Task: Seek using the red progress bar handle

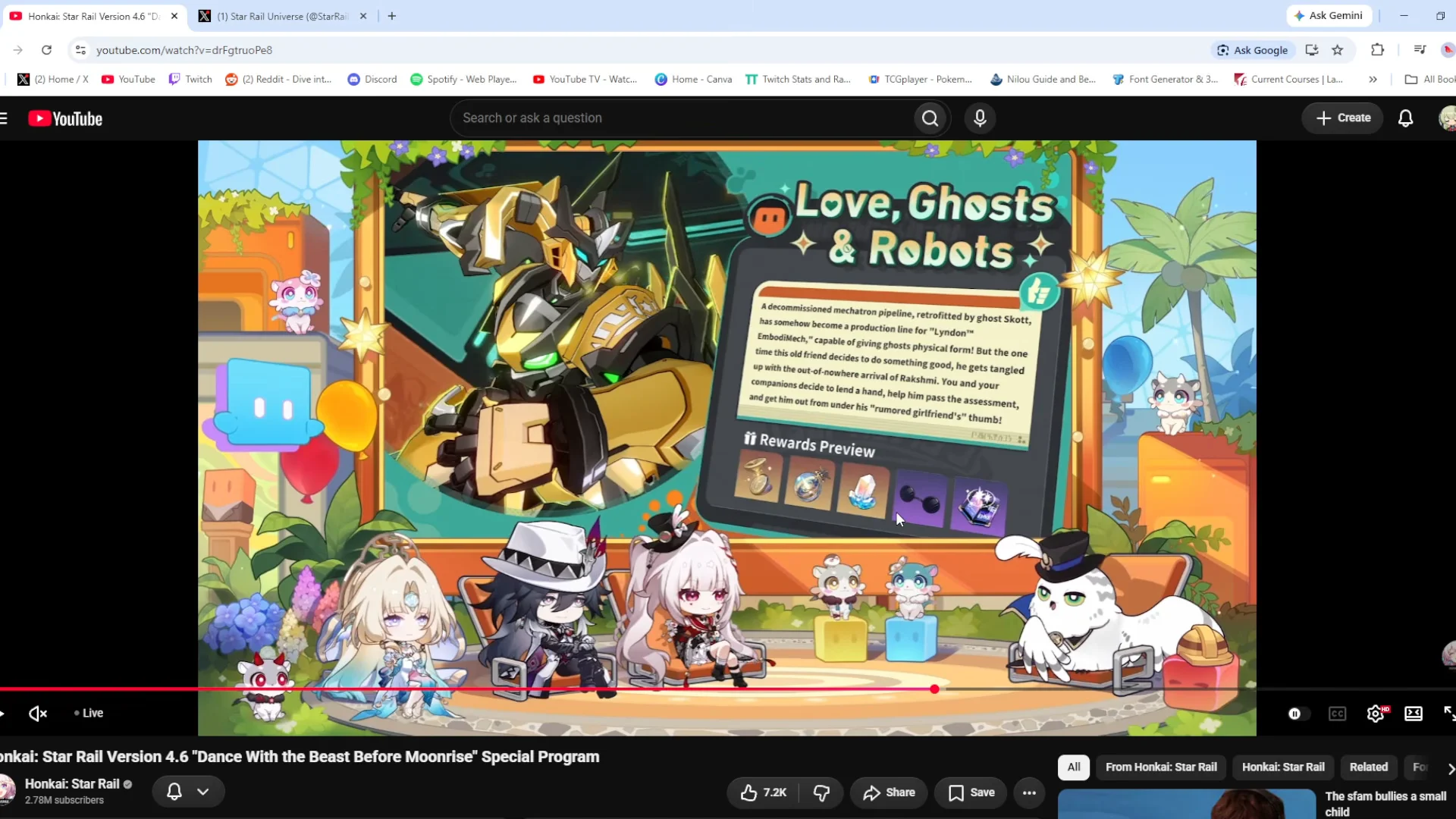Action: tap(934, 689)
